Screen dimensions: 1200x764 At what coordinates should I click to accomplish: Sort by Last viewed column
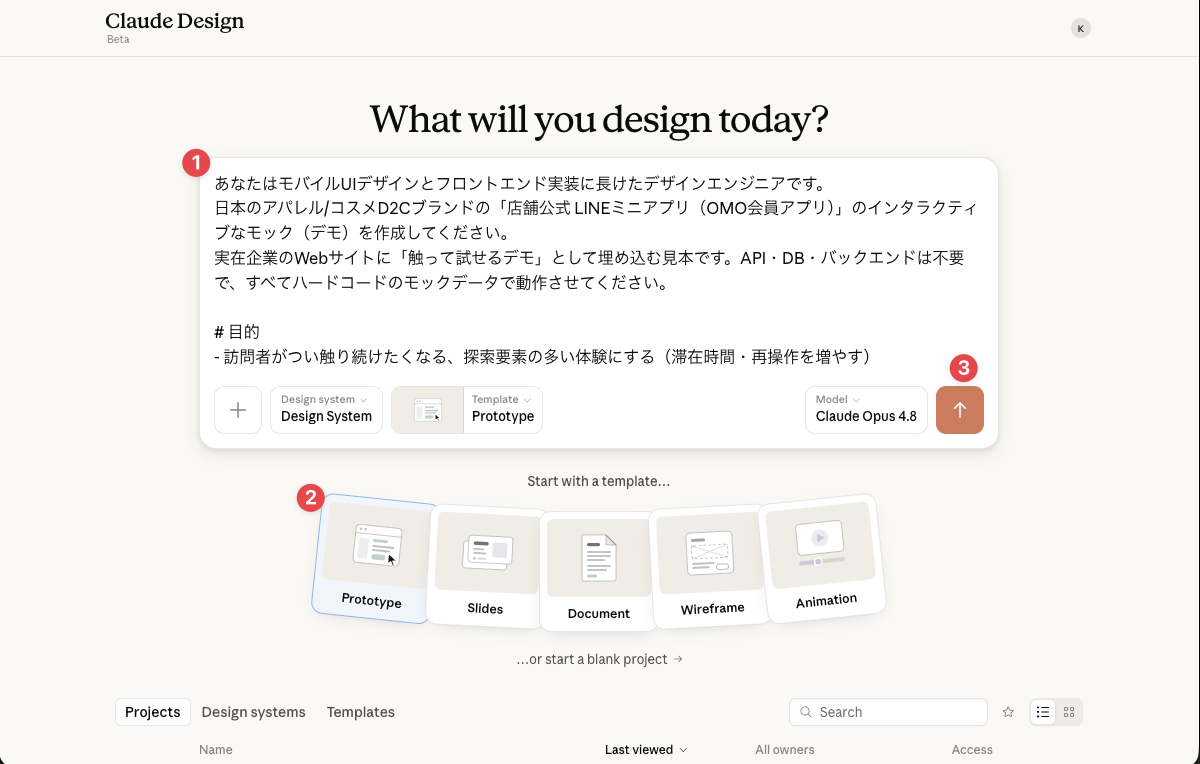pyautogui.click(x=646, y=749)
